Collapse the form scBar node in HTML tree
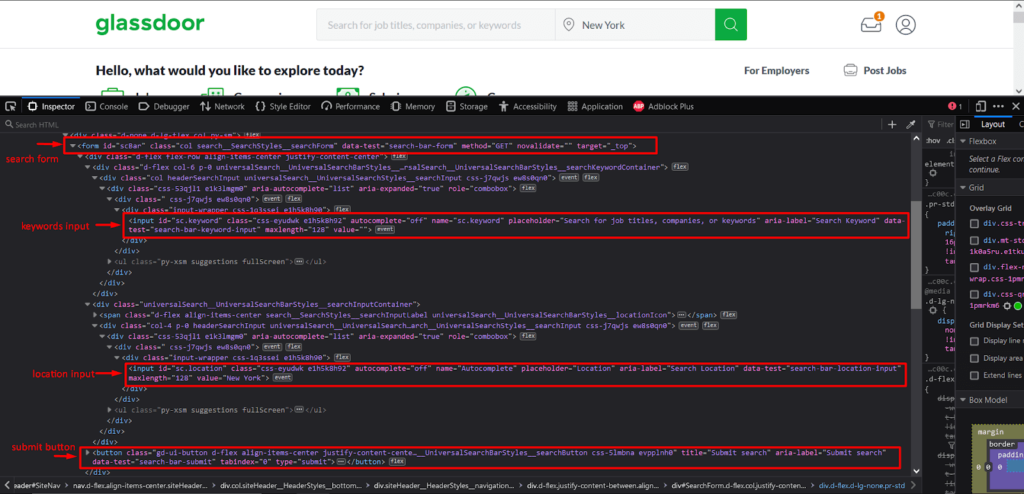 pyautogui.click(x=71, y=146)
